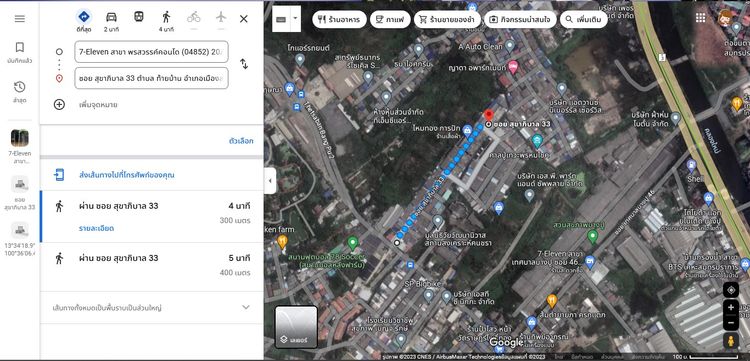Center map on my location
This screenshot has width=750, height=361.
[x=730, y=290]
